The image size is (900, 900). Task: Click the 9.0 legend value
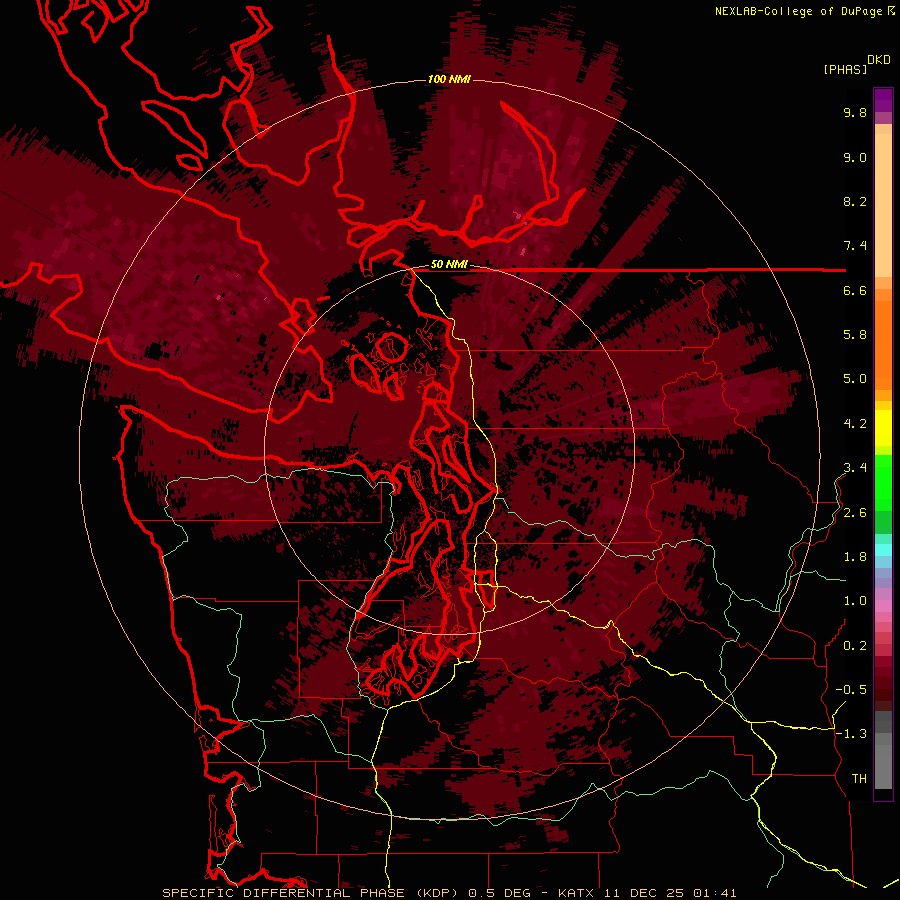pyautogui.click(x=855, y=157)
